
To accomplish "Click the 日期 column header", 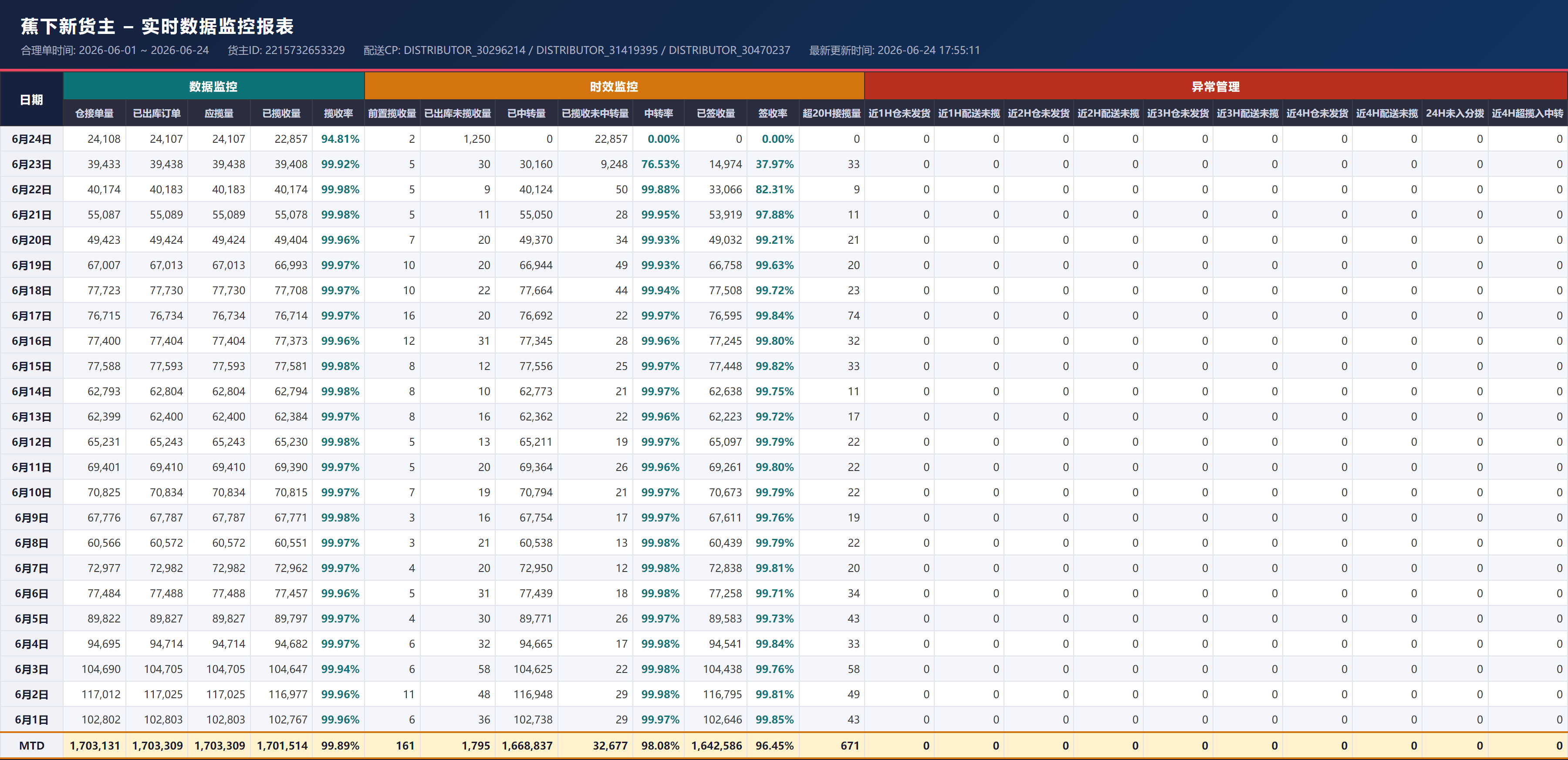I will click(x=32, y=100).
